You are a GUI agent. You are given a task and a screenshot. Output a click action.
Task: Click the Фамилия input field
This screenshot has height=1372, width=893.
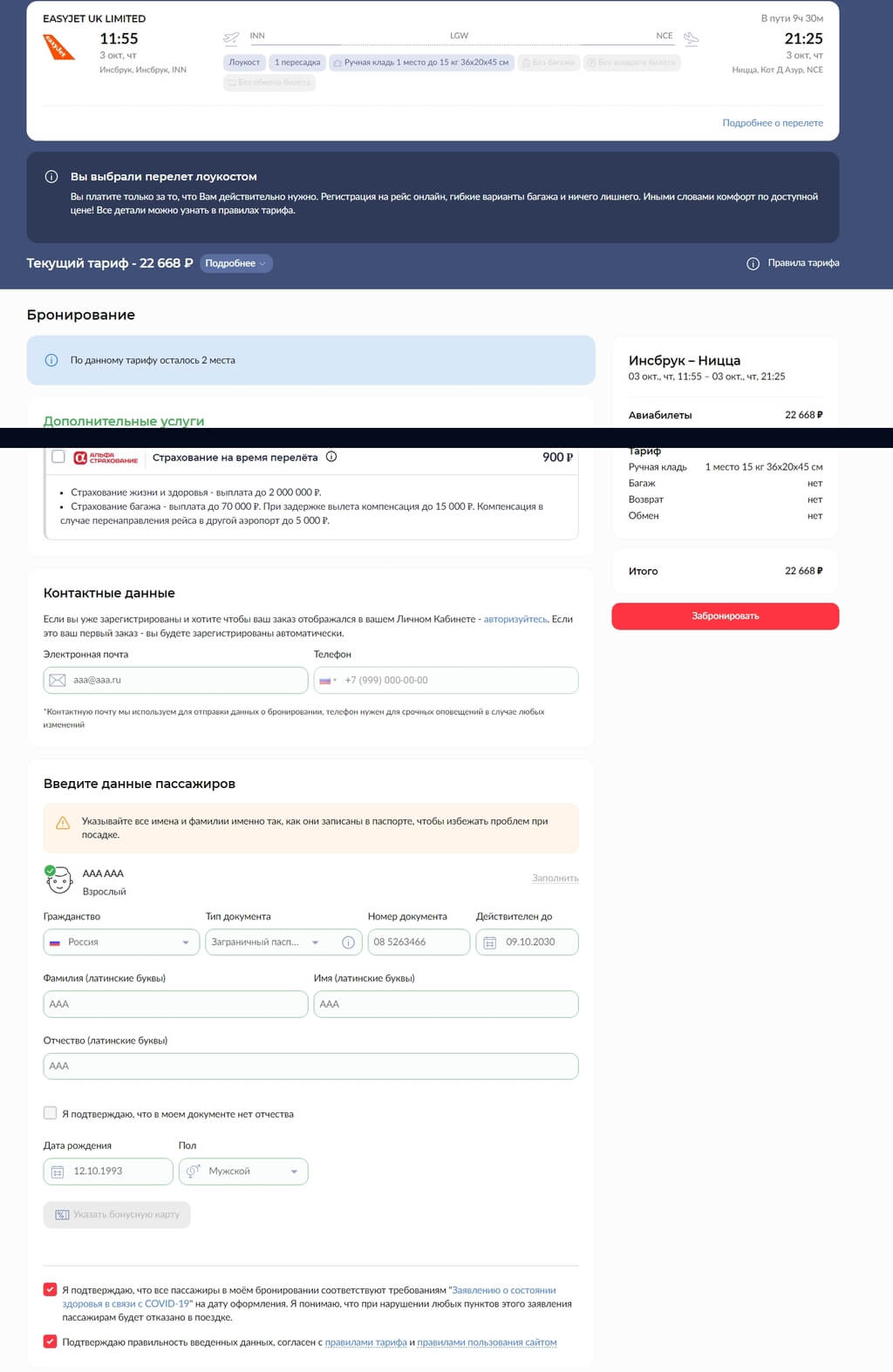click(175, 1004)
